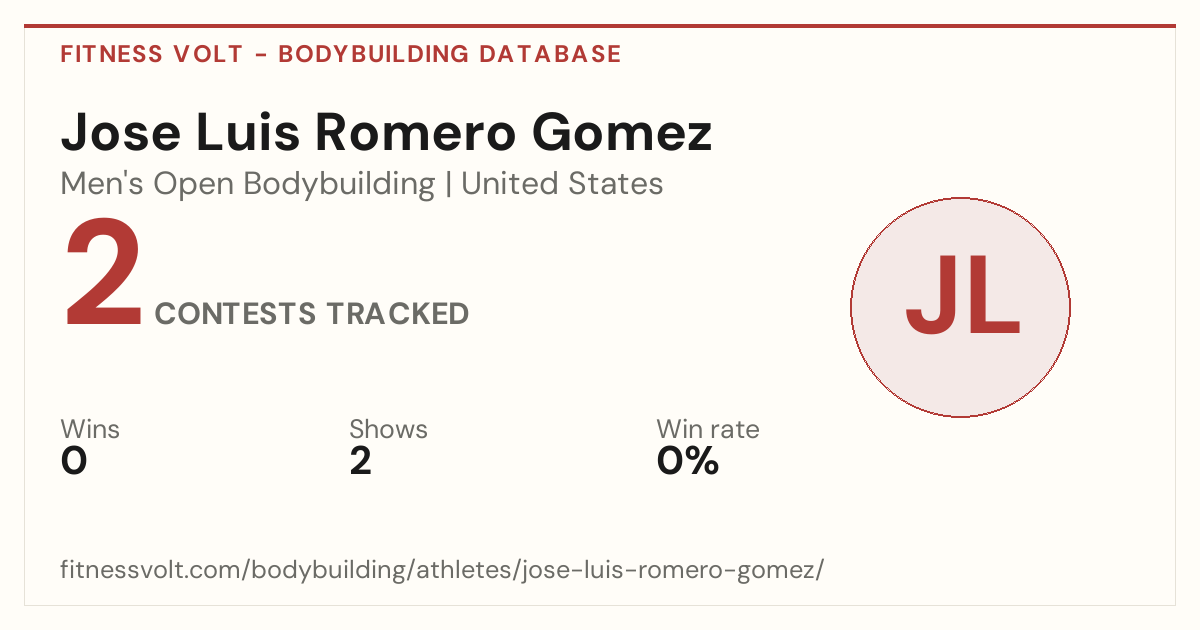Select the 0% win rate value
Viewport: 1200px width, 630px height.
click(688, 461)
